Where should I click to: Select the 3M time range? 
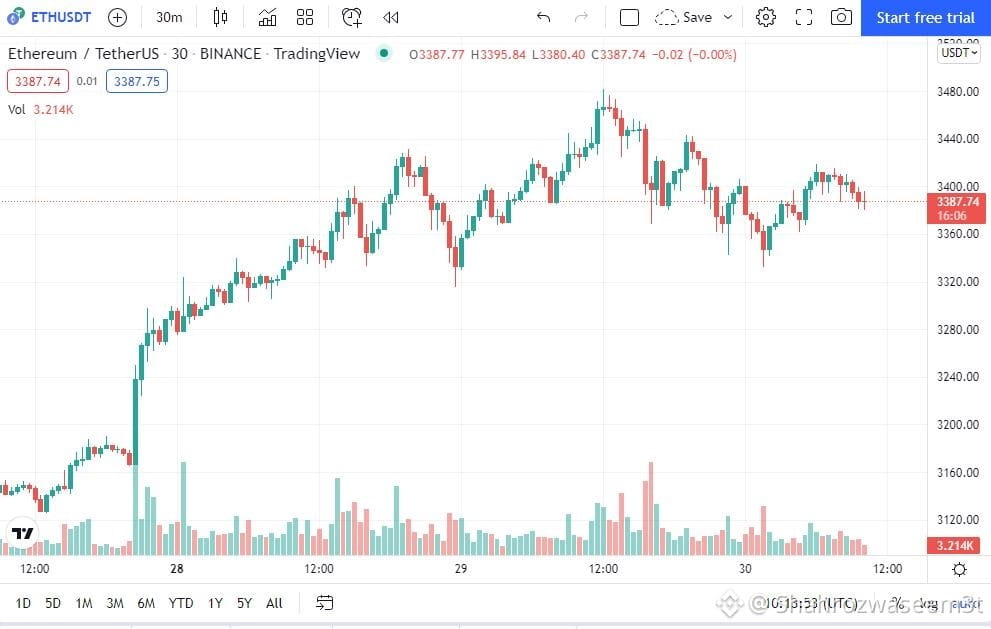click(115, 603)
